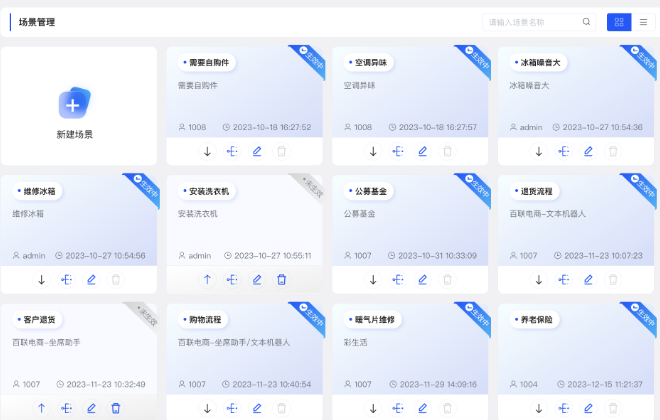Switch to list view
660x420 pixels.
tap(643, 21)
